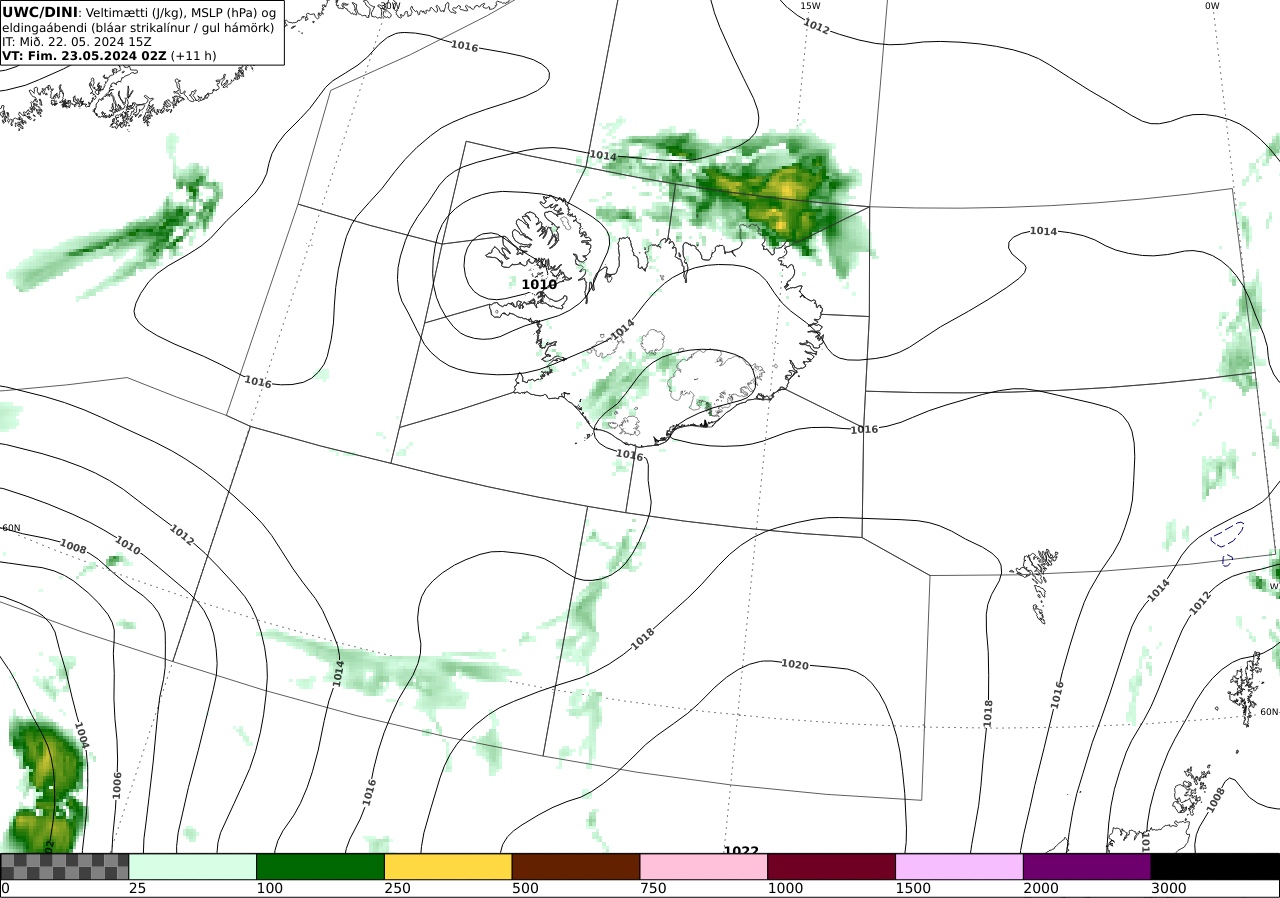This screenshot has width=1280, height=898.
Task: Click the pale green 25–100 legend swatch
Action: (193, 866)
